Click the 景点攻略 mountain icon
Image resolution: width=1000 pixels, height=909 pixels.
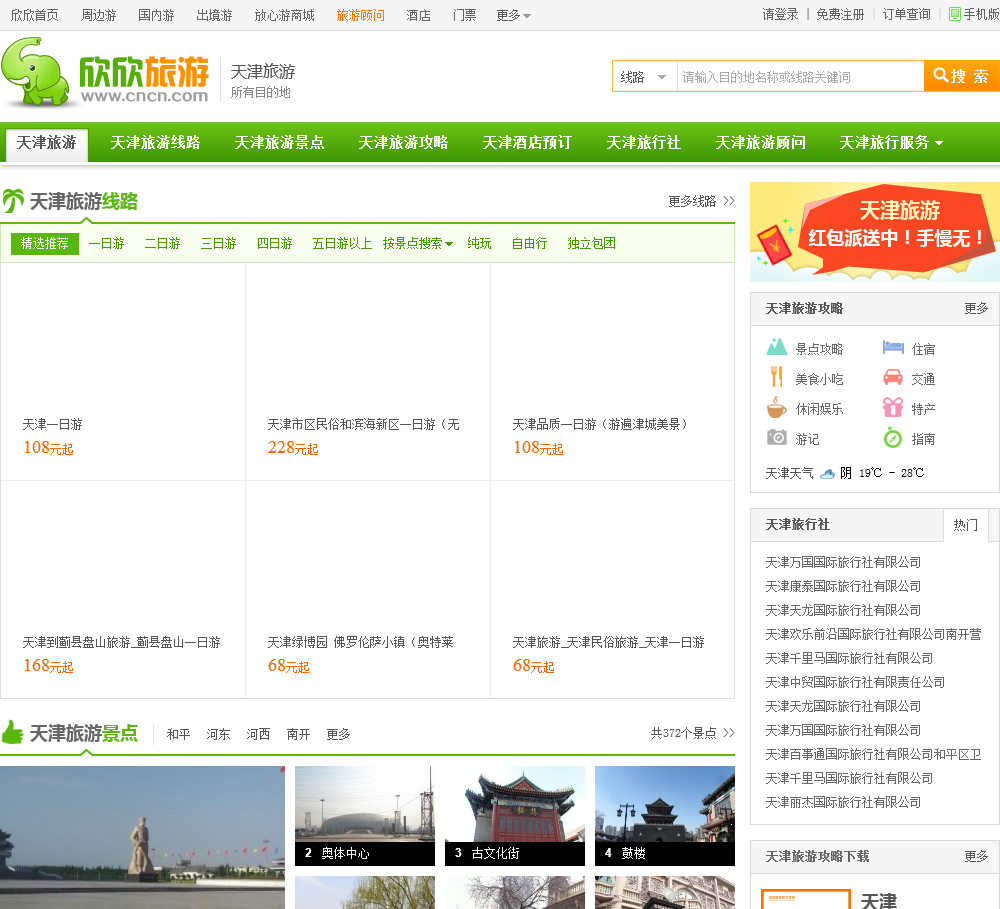pyautogui.click(x=776, y=348)
